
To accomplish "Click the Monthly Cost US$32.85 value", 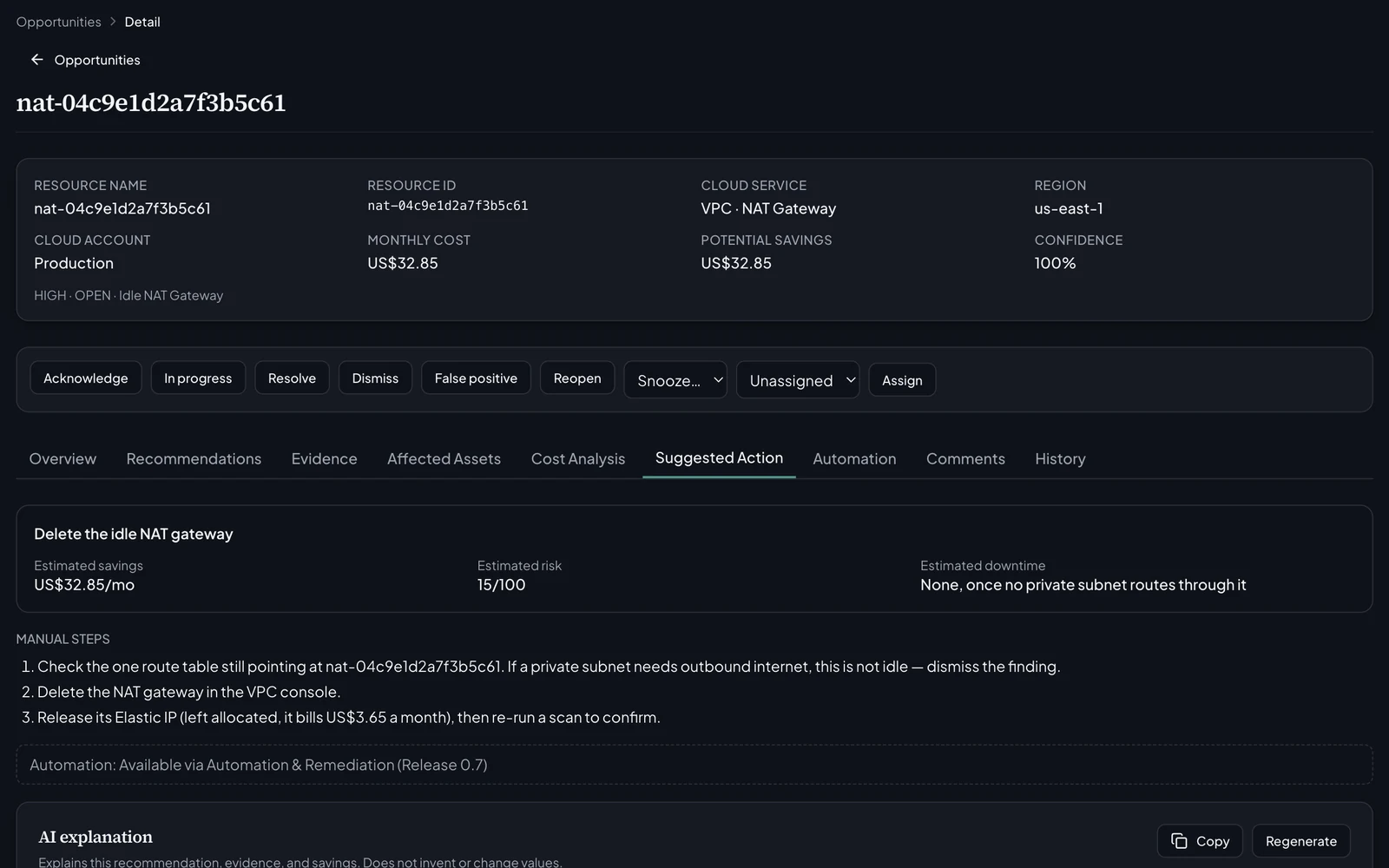I will 403,263.
